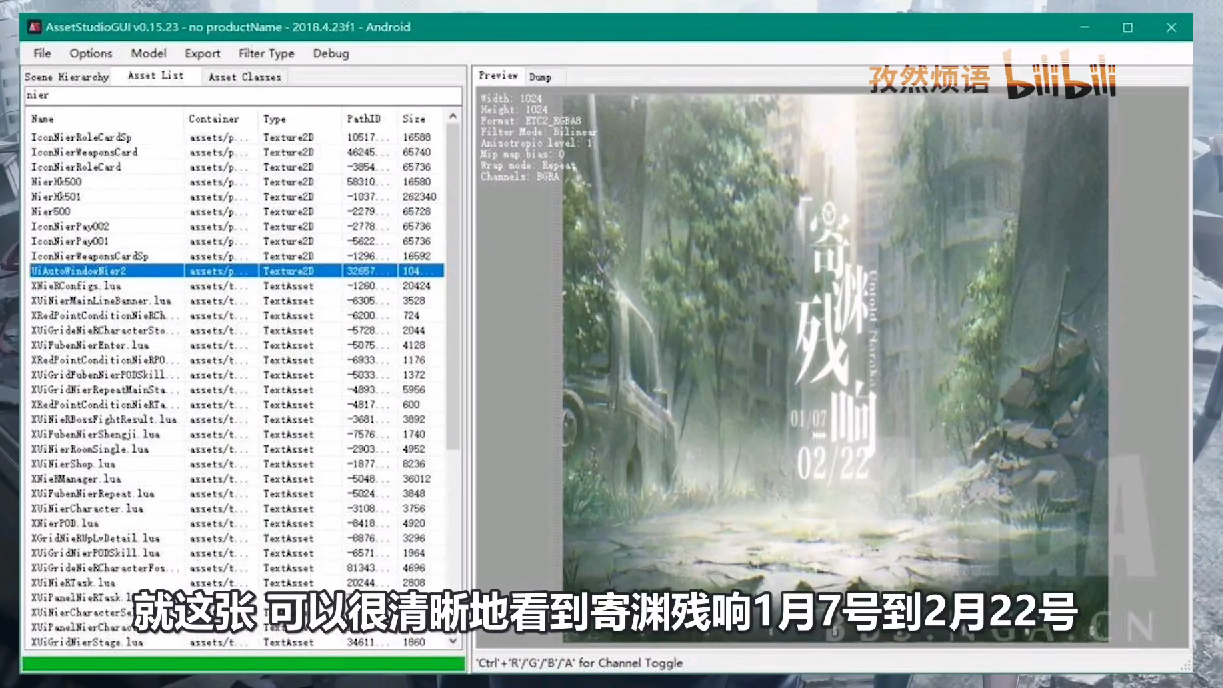Select the XUiNieRTask.lua row

point(235,583)
